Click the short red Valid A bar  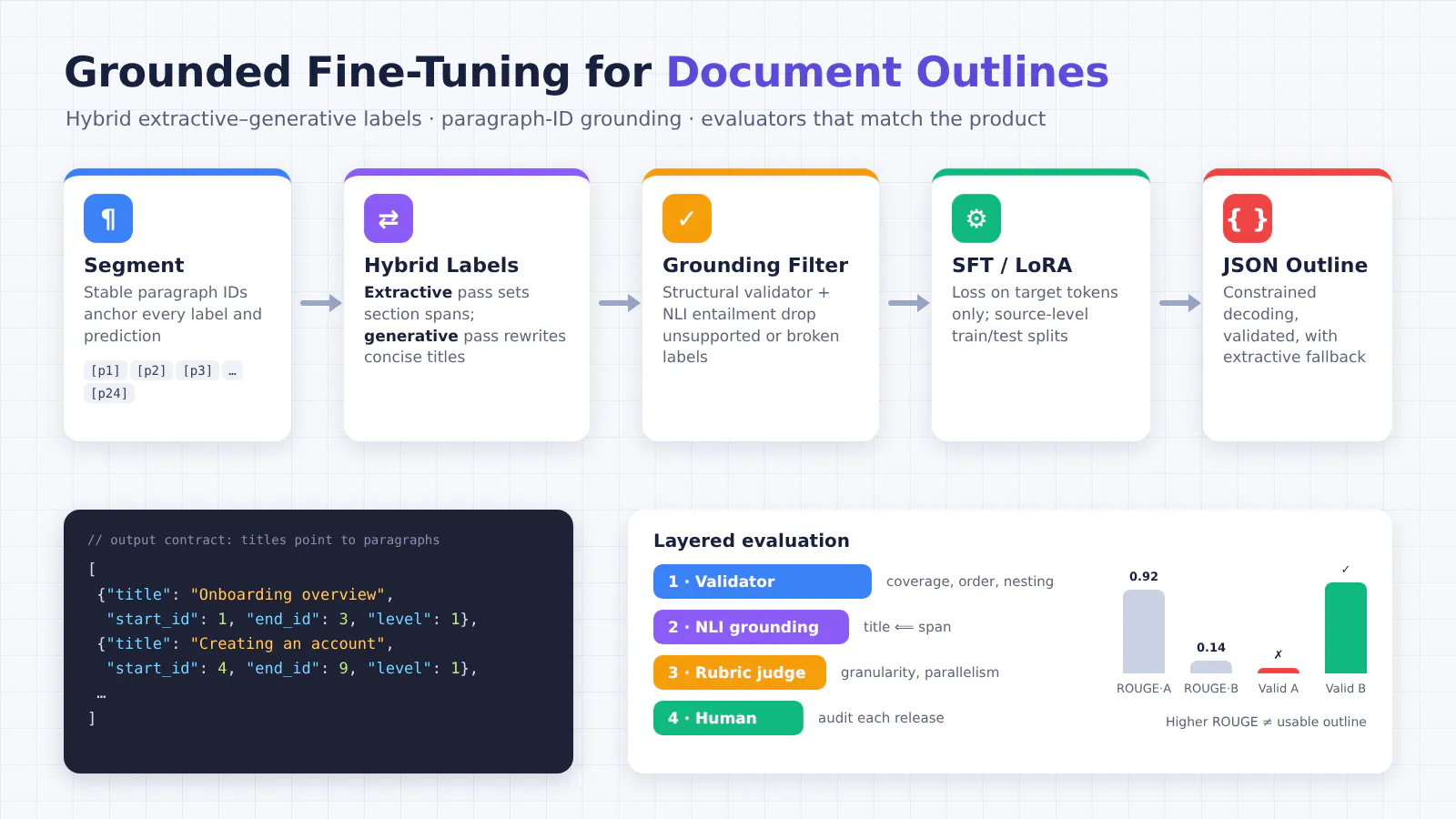(1279, 671)
